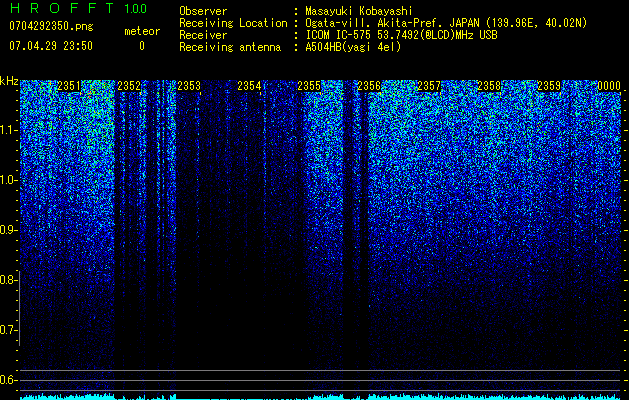
Task: Click the Receiving antenna label
Action: point(230,47)
